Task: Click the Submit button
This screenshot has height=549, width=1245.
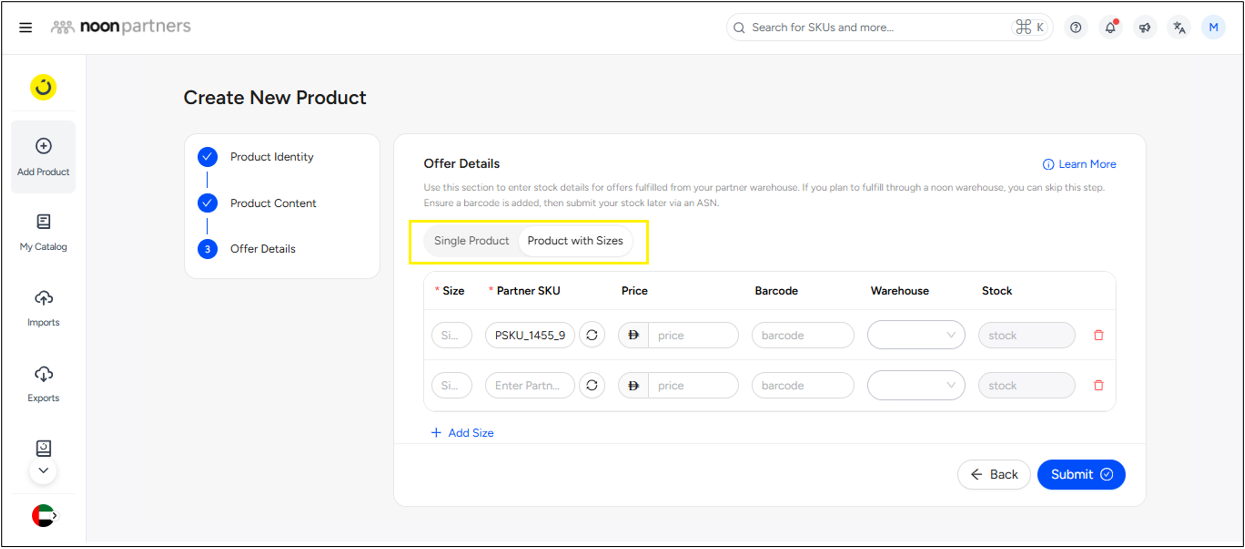Action: pyautogui.click(x=1080, y=474)
